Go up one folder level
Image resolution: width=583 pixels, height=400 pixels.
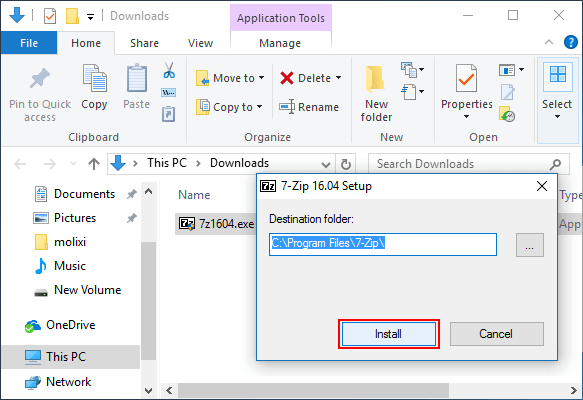coord(94,164)
